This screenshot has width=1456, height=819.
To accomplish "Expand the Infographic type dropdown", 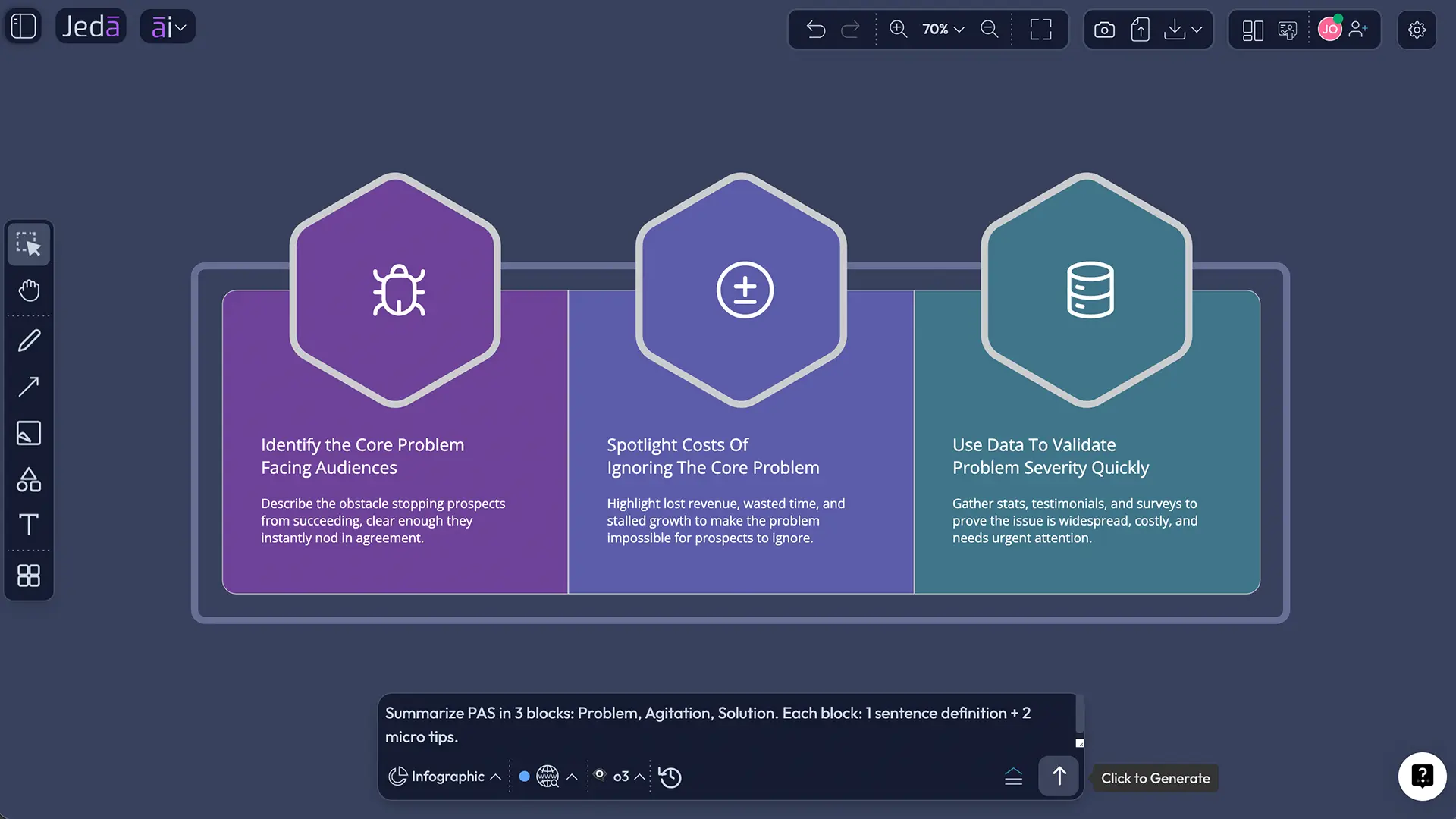I will pos(445,777).
